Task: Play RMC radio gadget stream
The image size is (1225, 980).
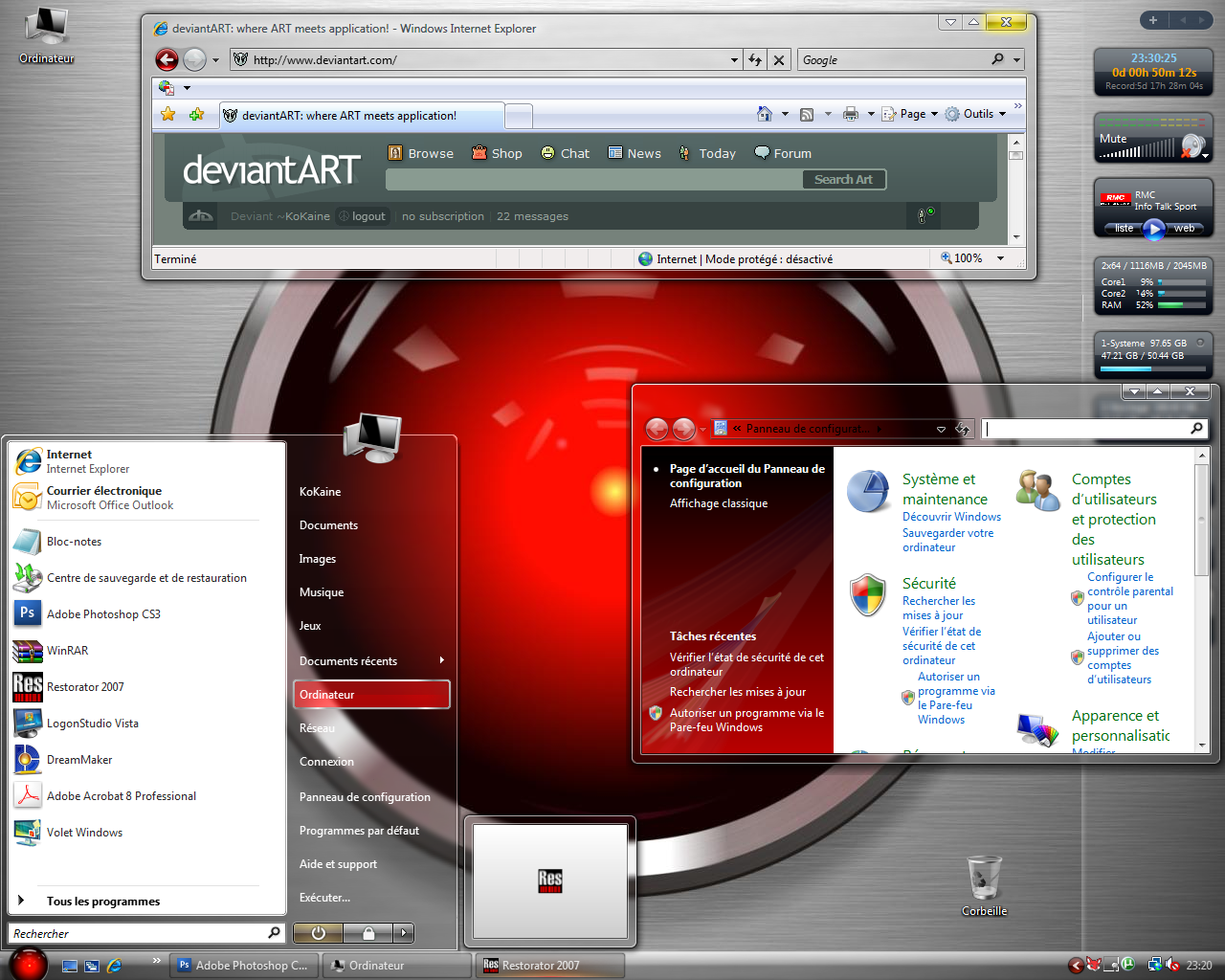Action: (x=1154, y=228)
